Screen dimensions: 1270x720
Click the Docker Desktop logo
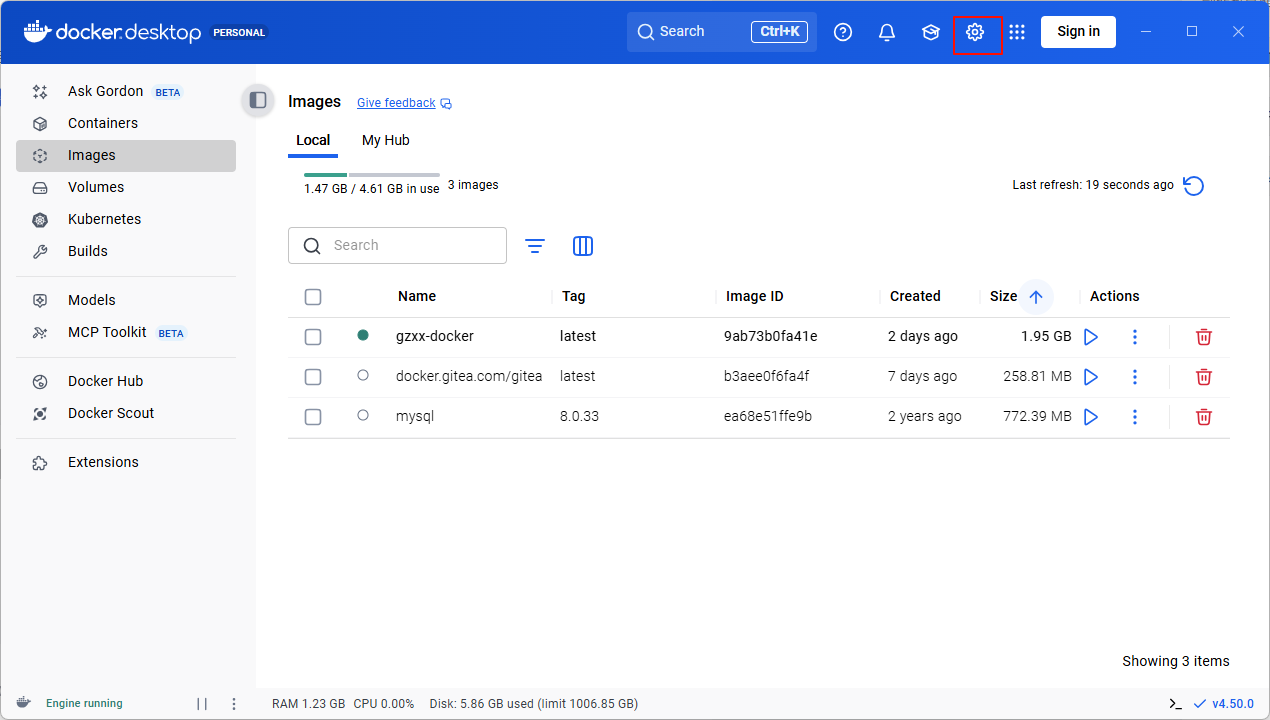tap(112, 32)
